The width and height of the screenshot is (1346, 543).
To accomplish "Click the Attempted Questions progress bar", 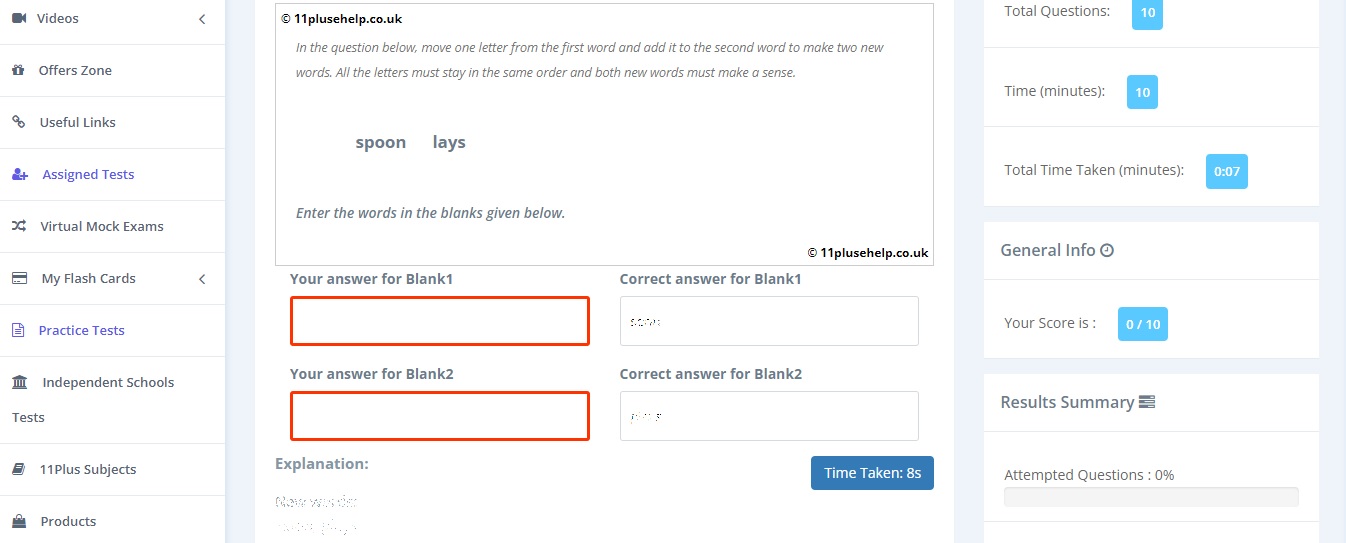I will point(1151,497).
